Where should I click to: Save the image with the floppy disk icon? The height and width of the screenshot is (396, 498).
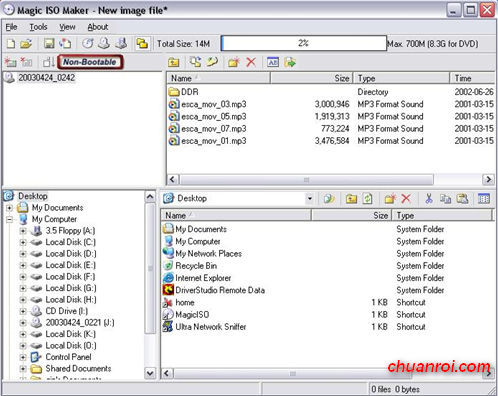(49, 44)
